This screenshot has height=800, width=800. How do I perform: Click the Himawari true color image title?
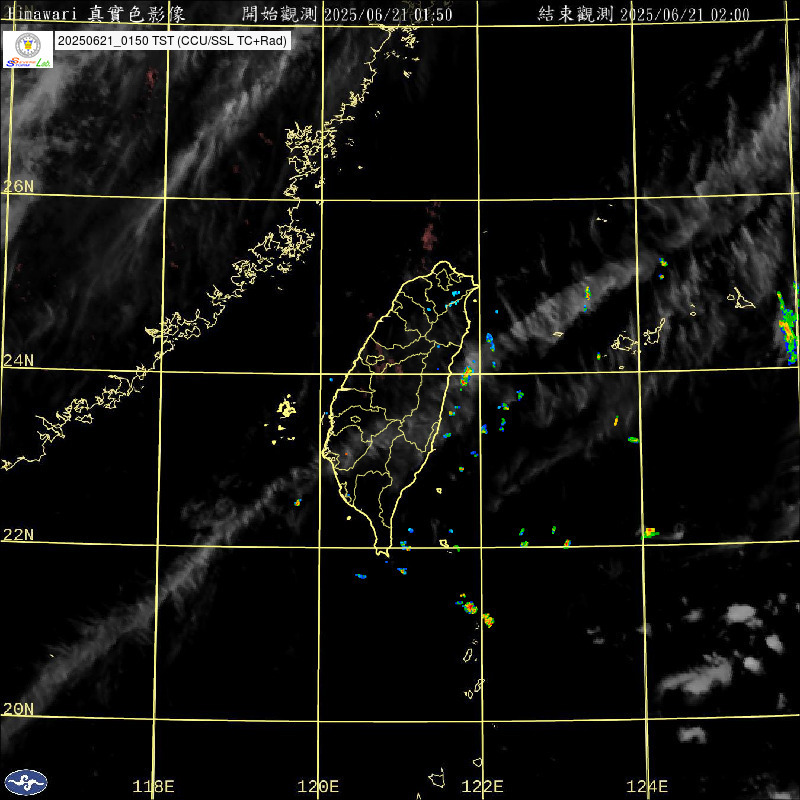tap(96, 14)
